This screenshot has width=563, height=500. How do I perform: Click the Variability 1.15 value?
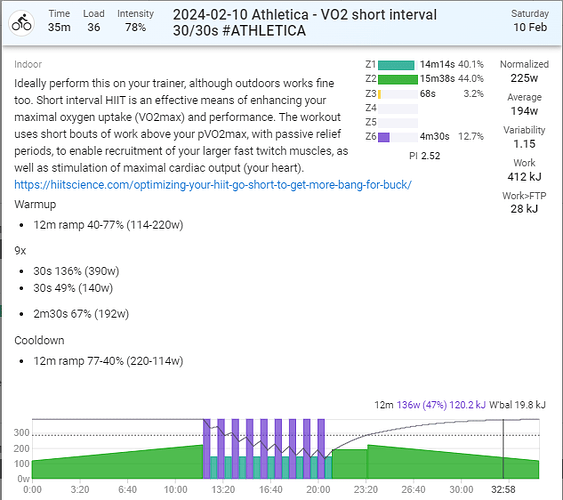[524, 144]
